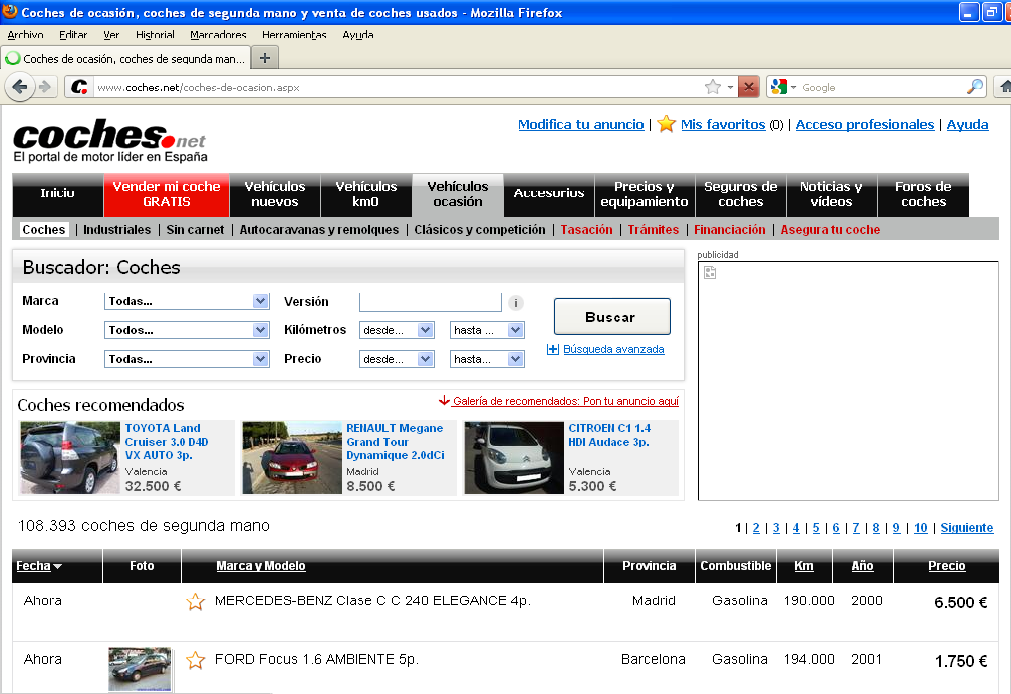1011x694 pixels.
Task: Open the Acceso profesionales link
Action: click(x=865, y=124)
